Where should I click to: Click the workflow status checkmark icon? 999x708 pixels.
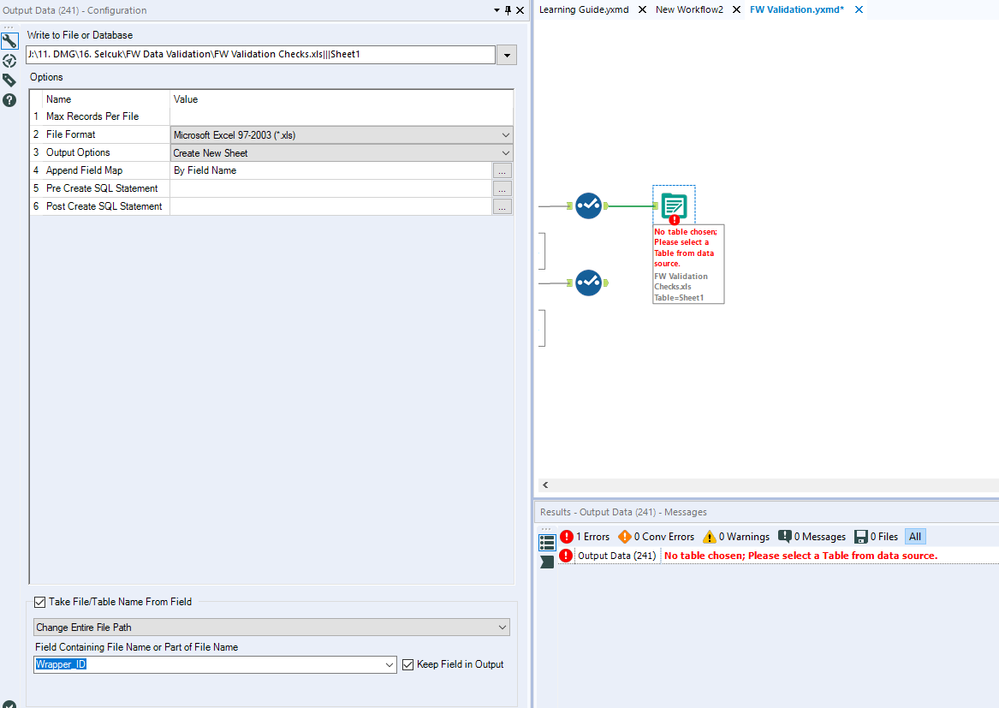[10, 704]
